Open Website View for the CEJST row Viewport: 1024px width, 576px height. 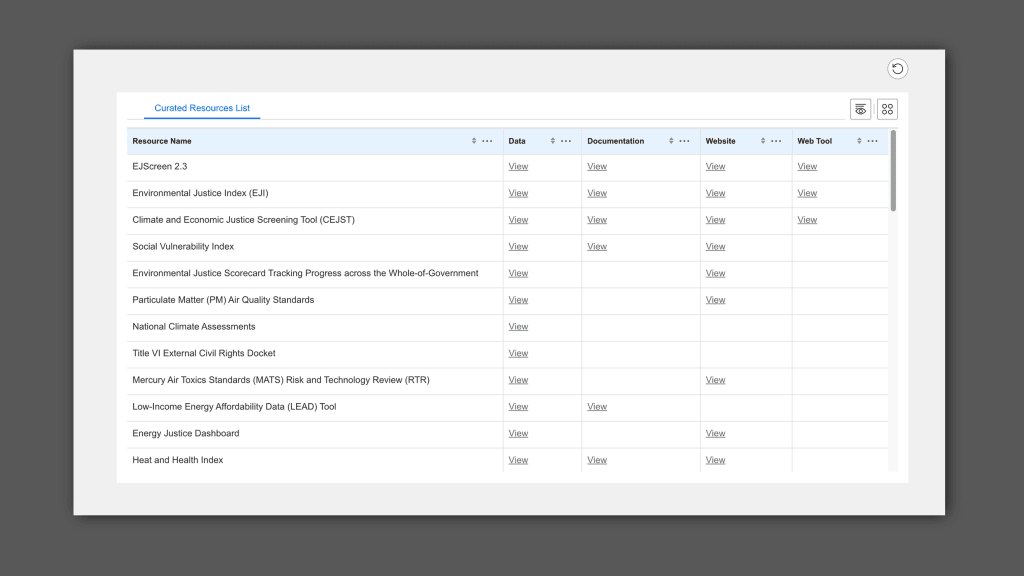[715, 220]
